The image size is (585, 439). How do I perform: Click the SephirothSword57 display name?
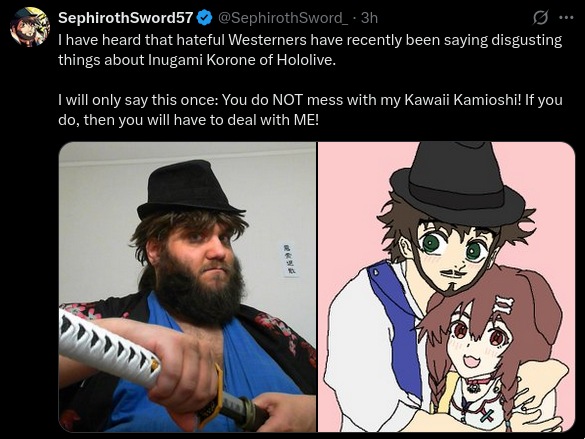[x=125, y=18]
